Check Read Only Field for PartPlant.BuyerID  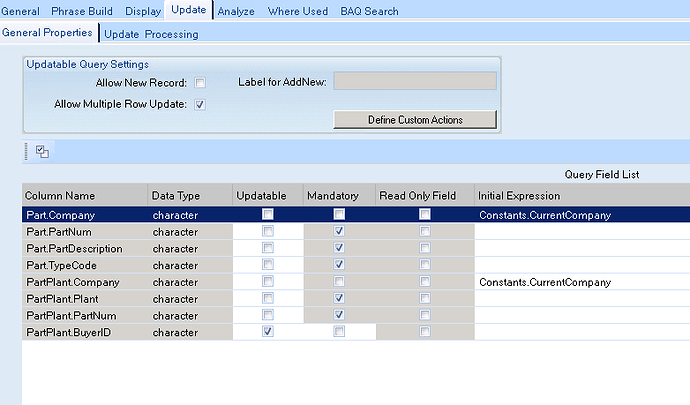425,331
